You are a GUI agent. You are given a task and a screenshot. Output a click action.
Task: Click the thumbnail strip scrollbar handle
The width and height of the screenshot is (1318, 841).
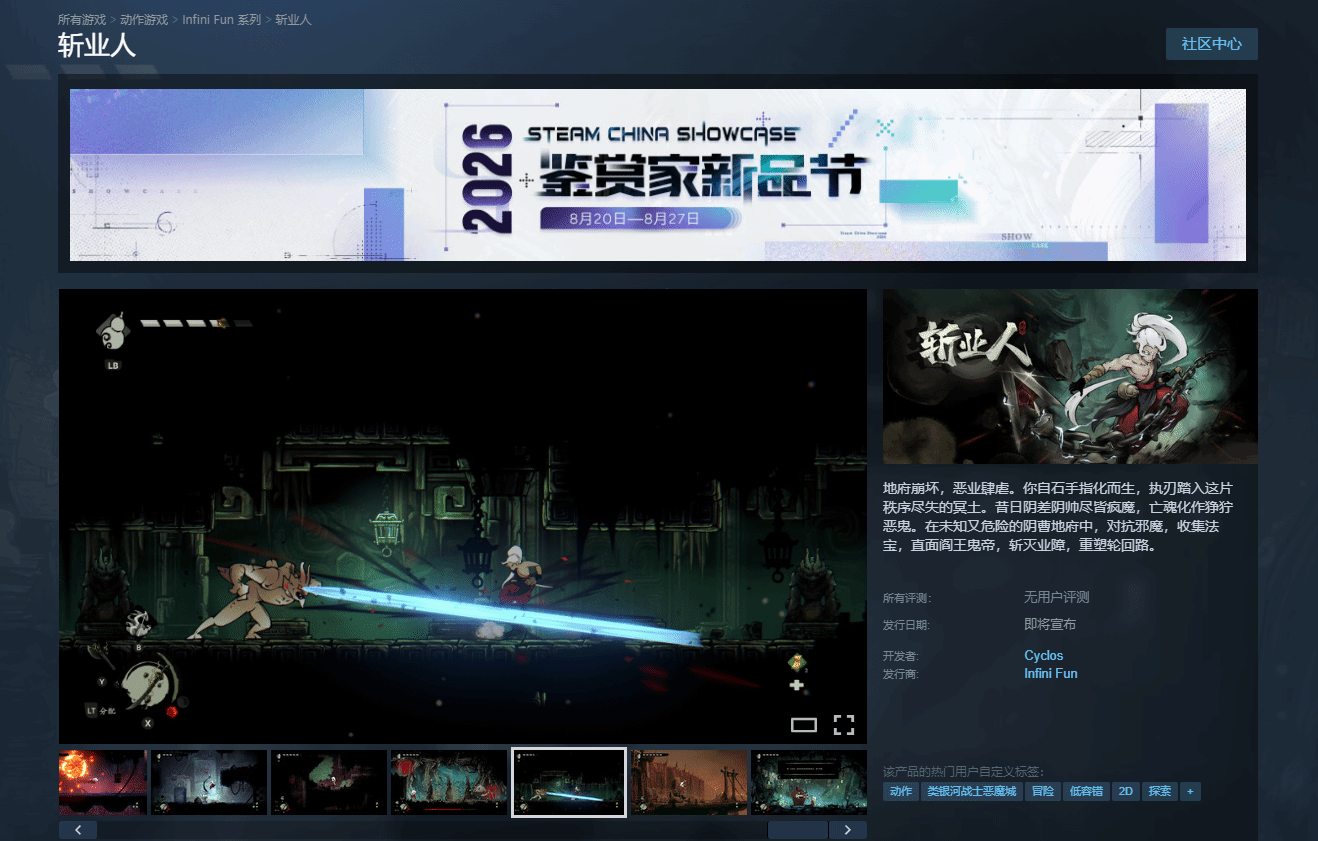tap(797, 830)
